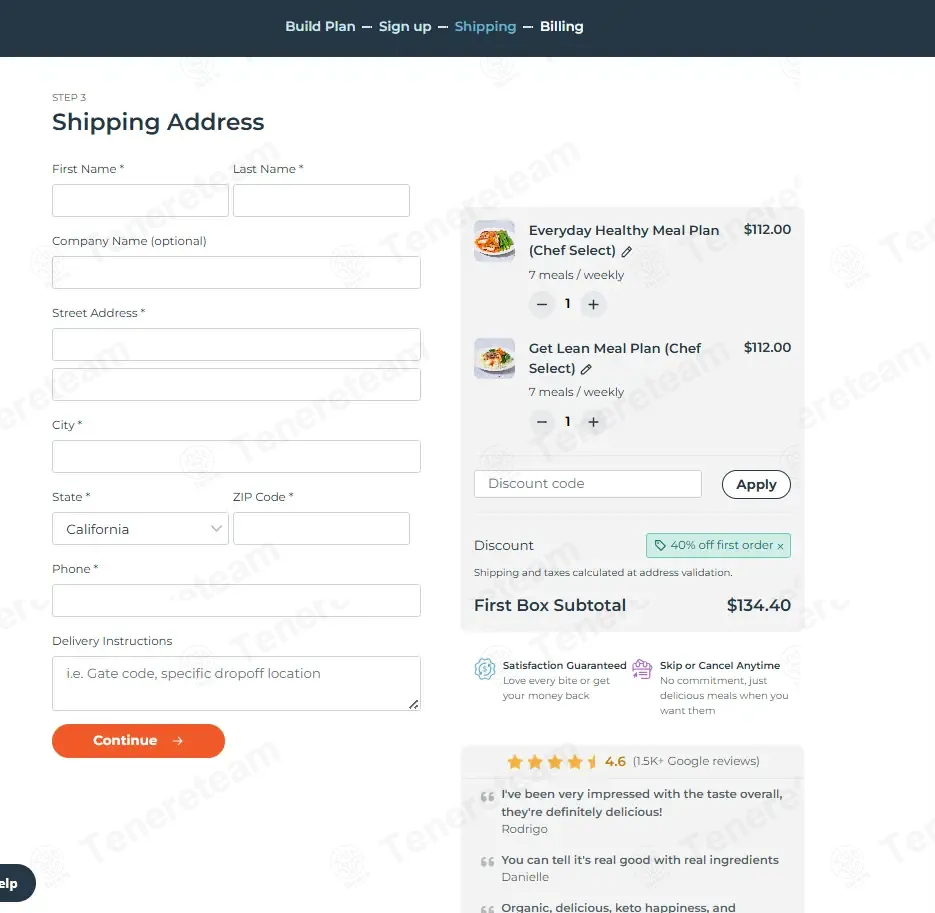
Task: Focus the Discount code field
Action: [587, 484]
